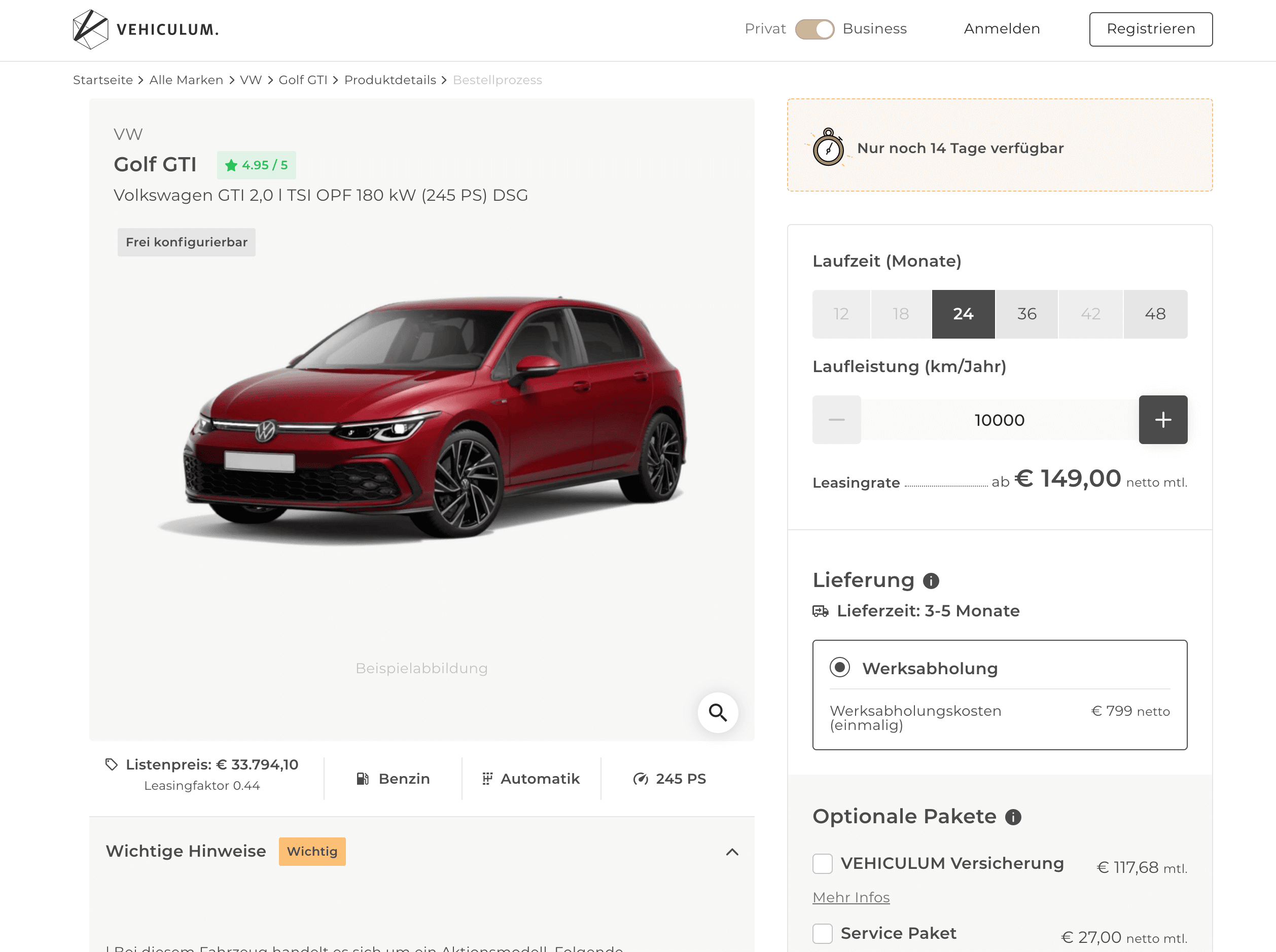Open the Produktdetails breadcrumb link
Screen dimensions: 1276x952
click(390, 80)
